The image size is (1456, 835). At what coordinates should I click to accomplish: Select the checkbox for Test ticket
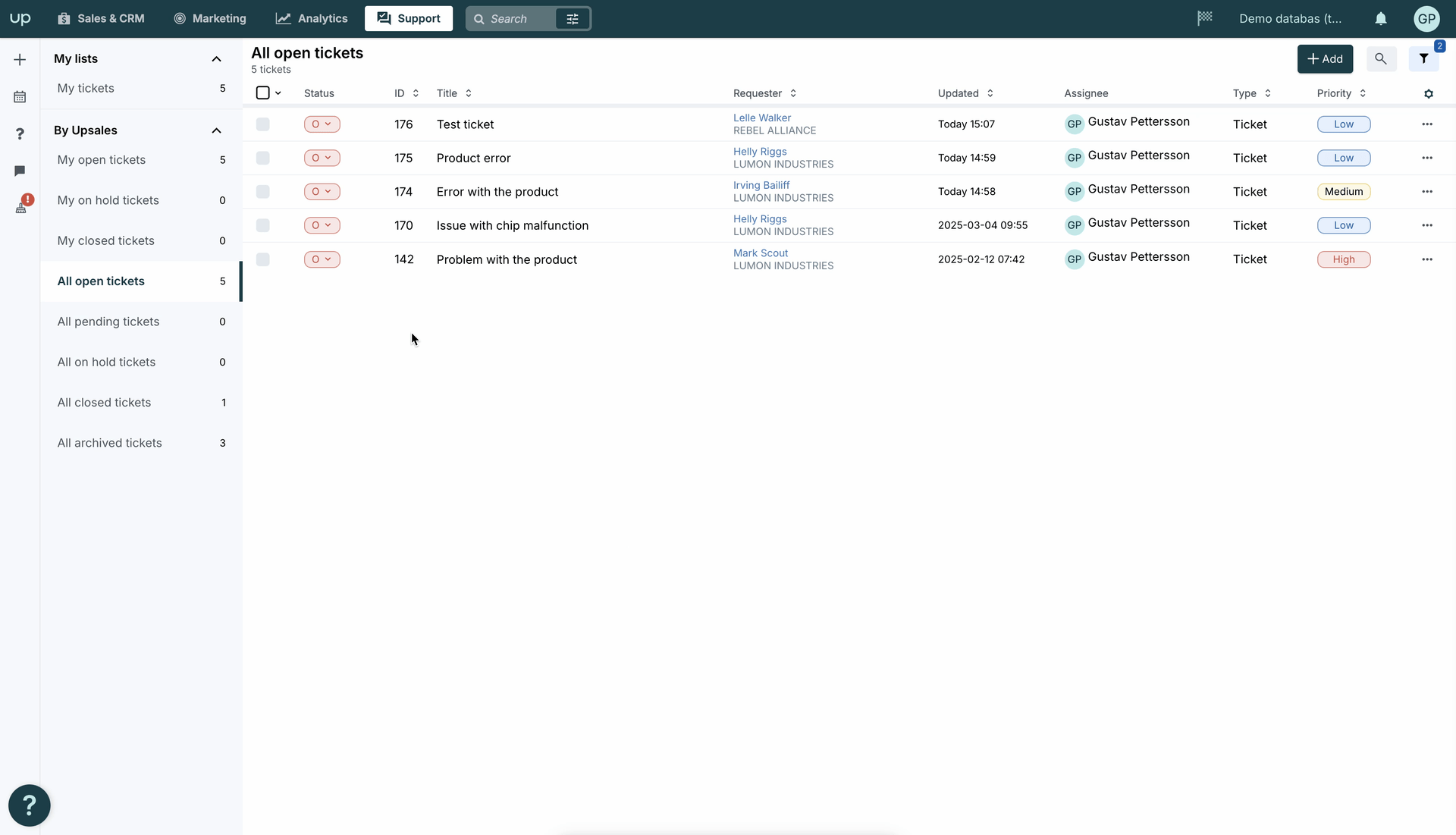(263, 124)
